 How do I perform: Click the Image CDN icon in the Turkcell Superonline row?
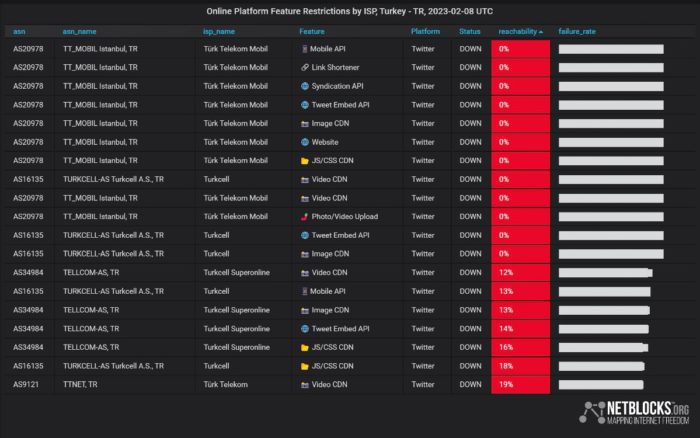[305, 310]
